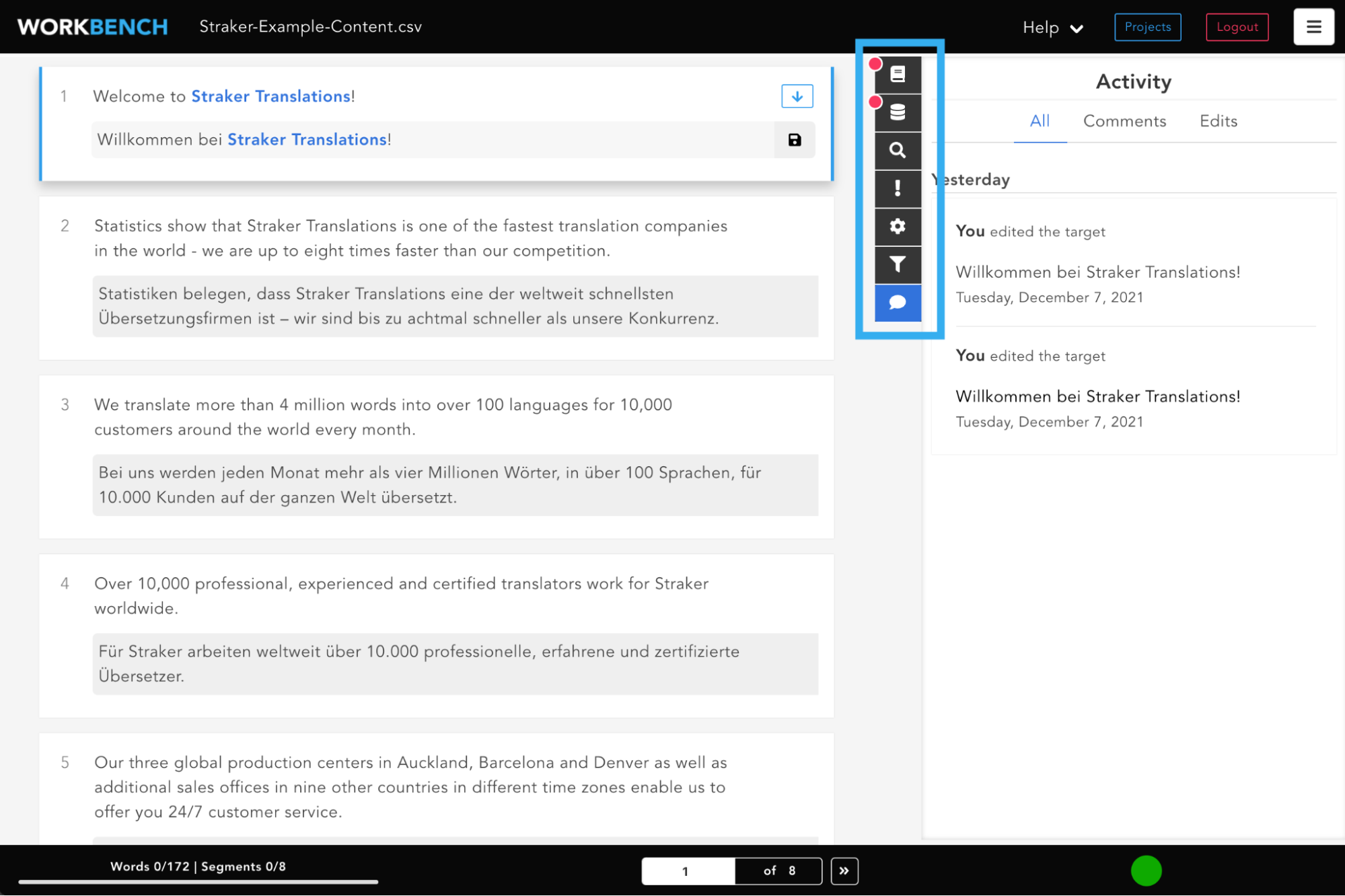Go to next page with double chevron

tap(844, 871)
